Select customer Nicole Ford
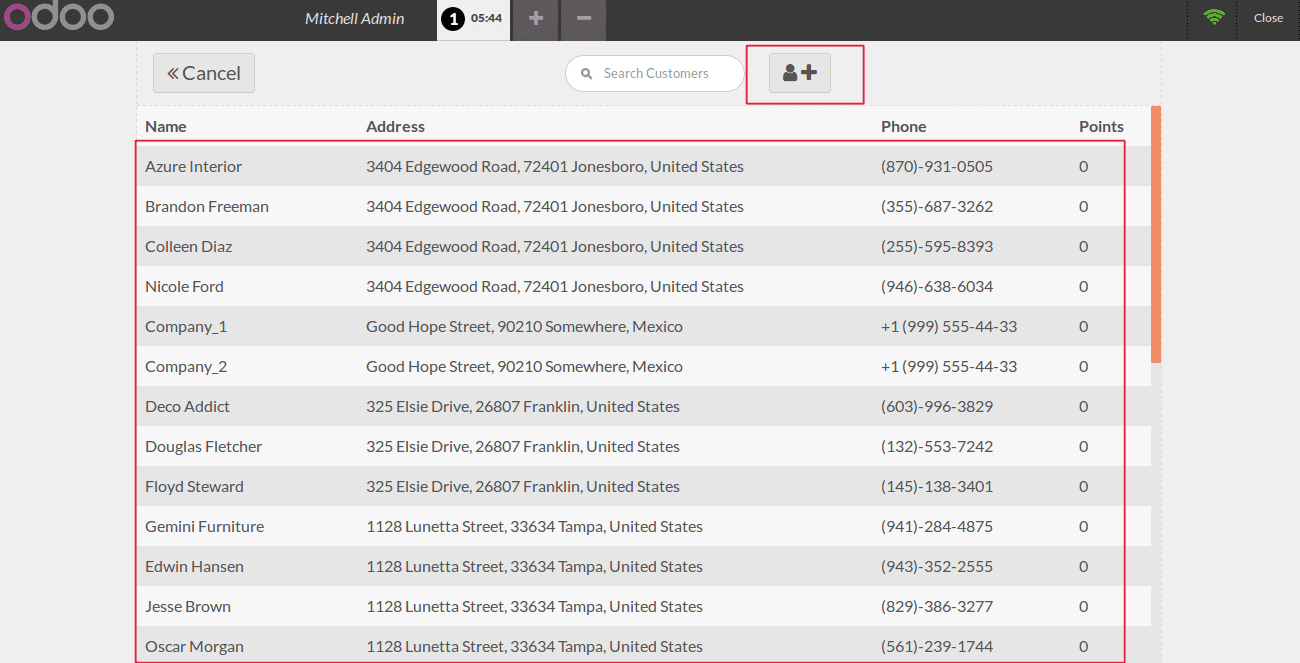The height and width of the screenshot is (663, 1300). point(643,286)
